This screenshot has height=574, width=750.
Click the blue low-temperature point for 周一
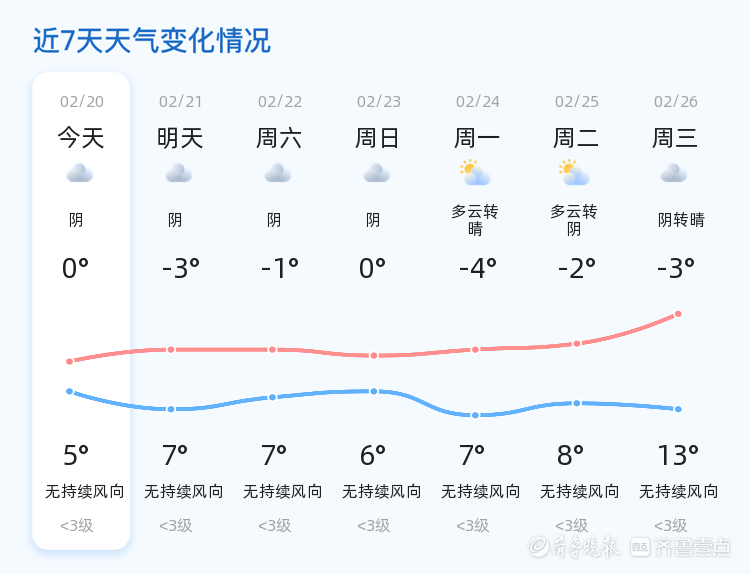tap(475, 415)
